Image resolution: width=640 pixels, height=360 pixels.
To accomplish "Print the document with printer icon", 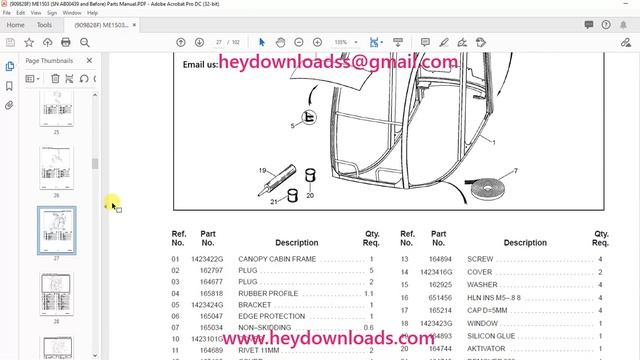I will [66, 42].
